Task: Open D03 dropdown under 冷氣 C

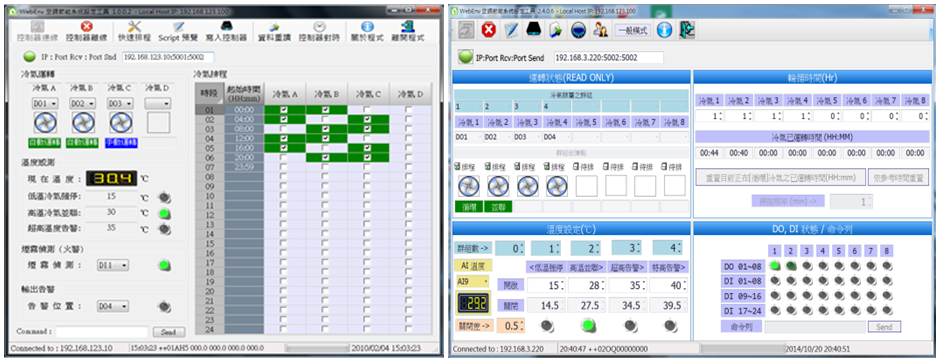Action: pyautogui.click(x=120, y=104)
